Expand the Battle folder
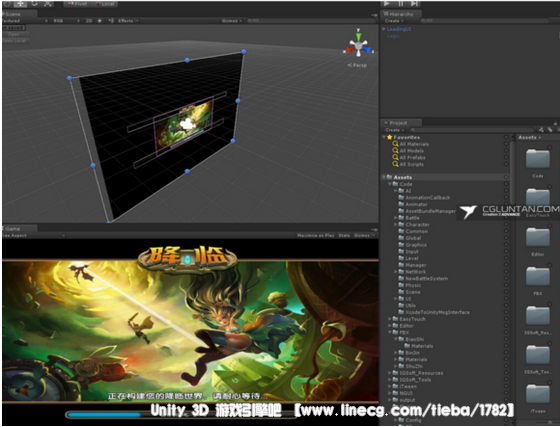This screenshot has width=560, height=427. [x=396, y=218]
